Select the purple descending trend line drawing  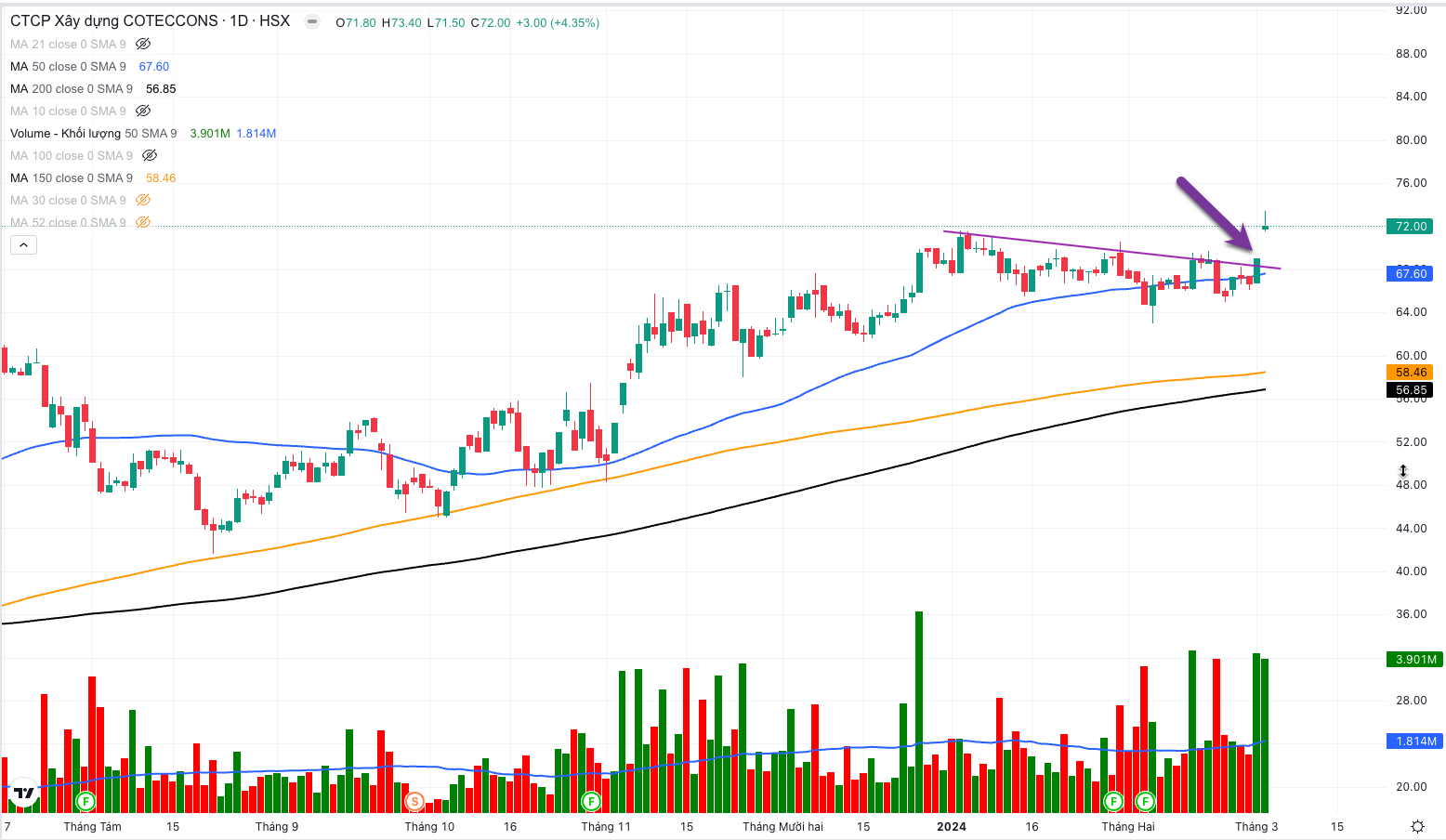click(1112, 251)
